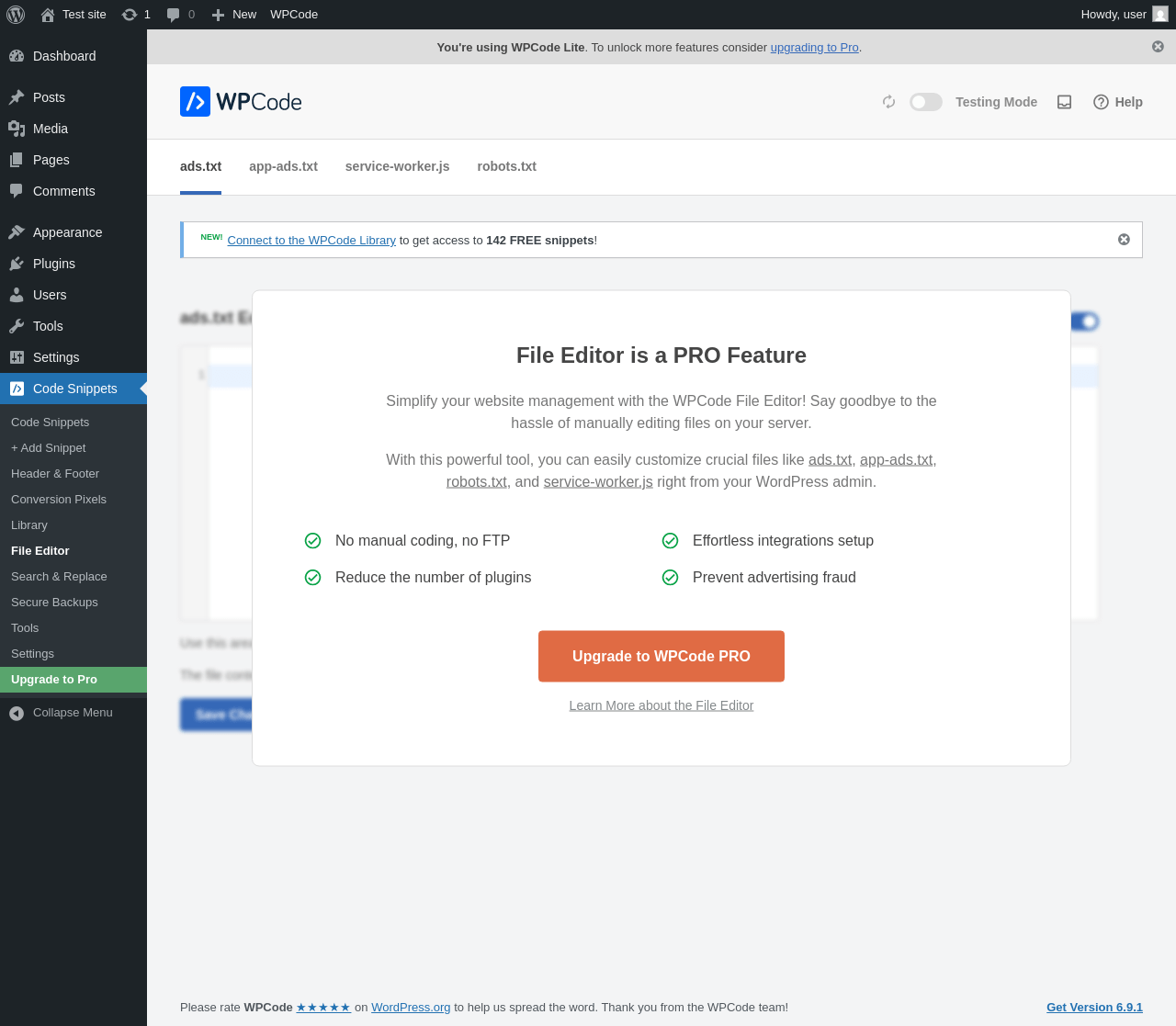Click WPCode in the admin bar

click(x=294, y=15)
